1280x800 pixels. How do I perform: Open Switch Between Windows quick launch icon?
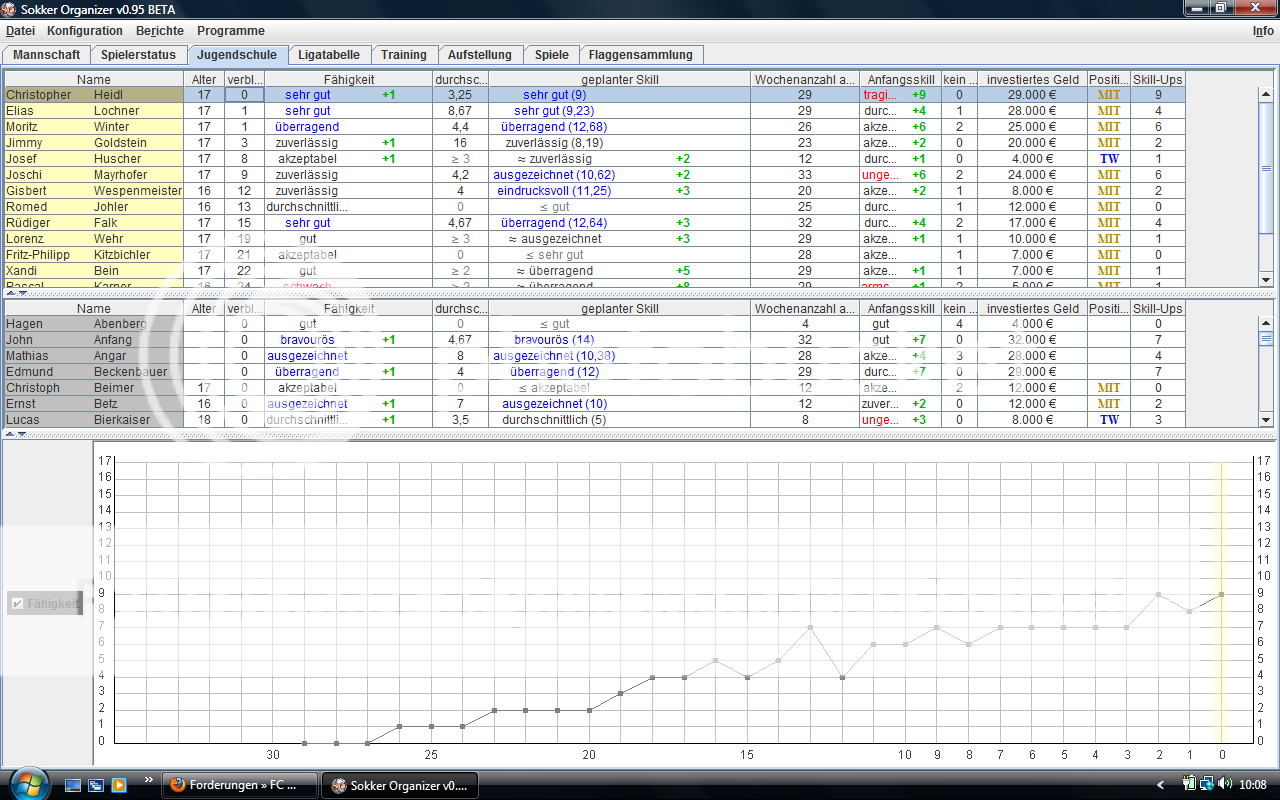[96, 785]
